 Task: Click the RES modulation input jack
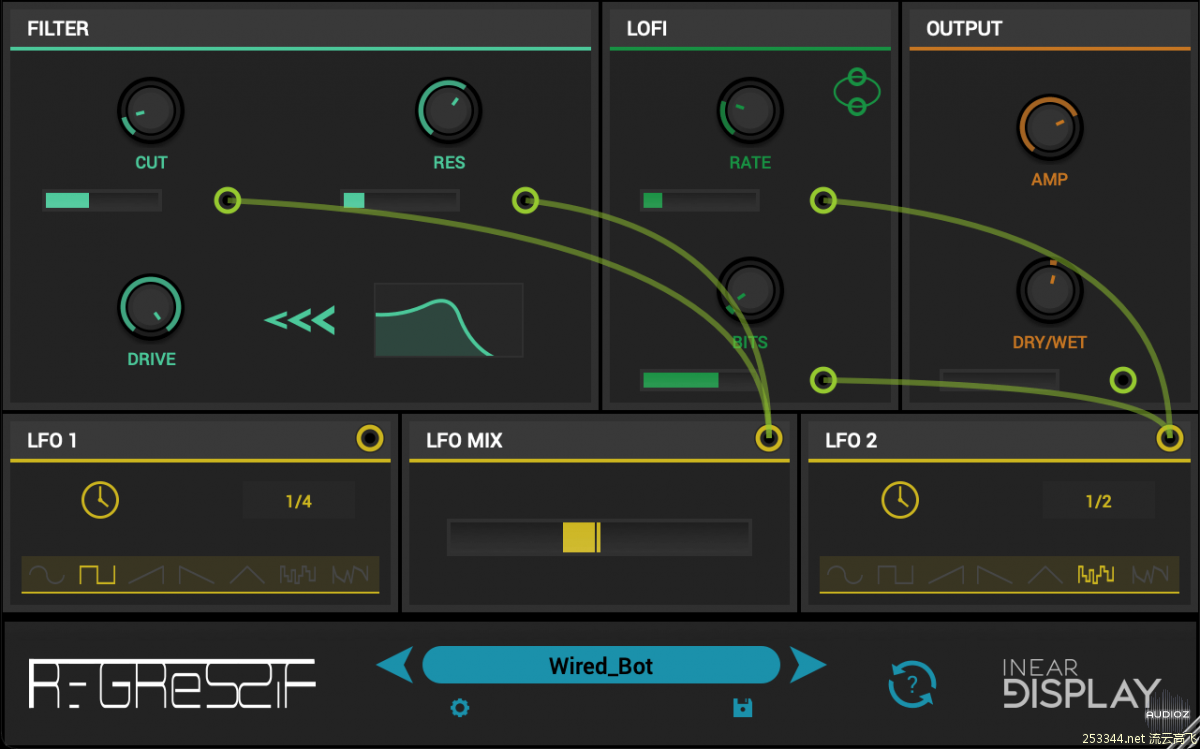point(525,201)
